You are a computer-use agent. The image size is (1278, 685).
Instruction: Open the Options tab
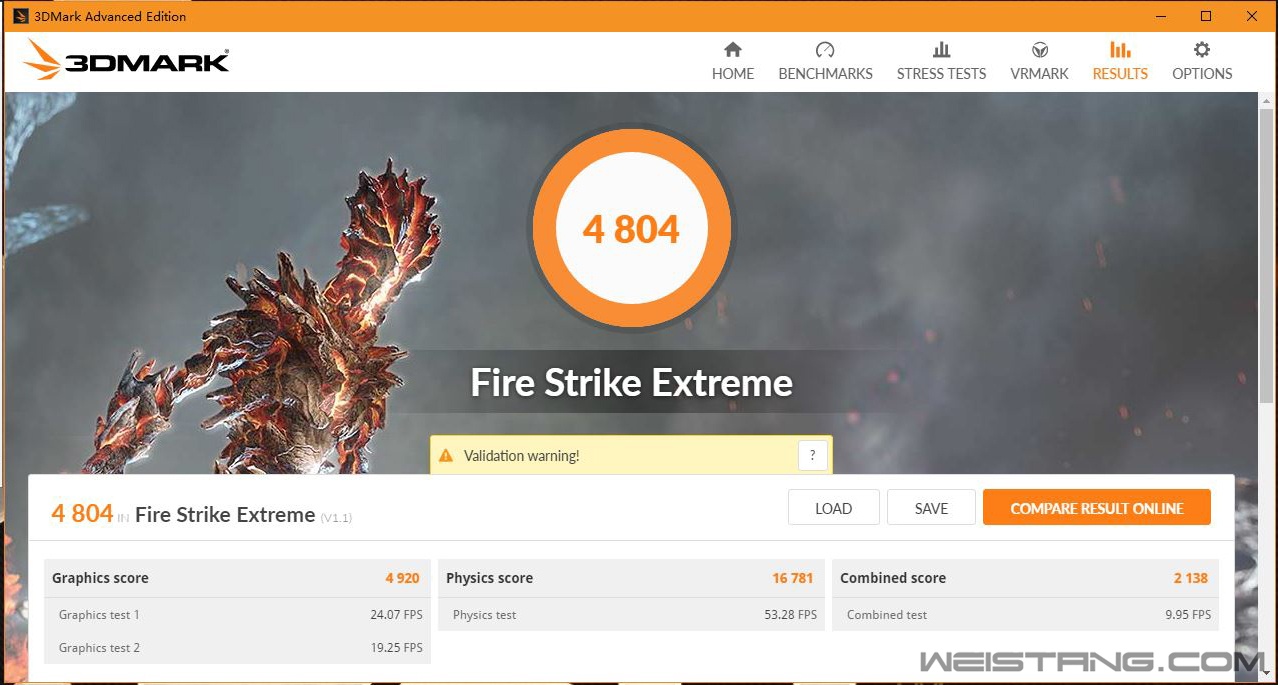[x=1202, y=62]
